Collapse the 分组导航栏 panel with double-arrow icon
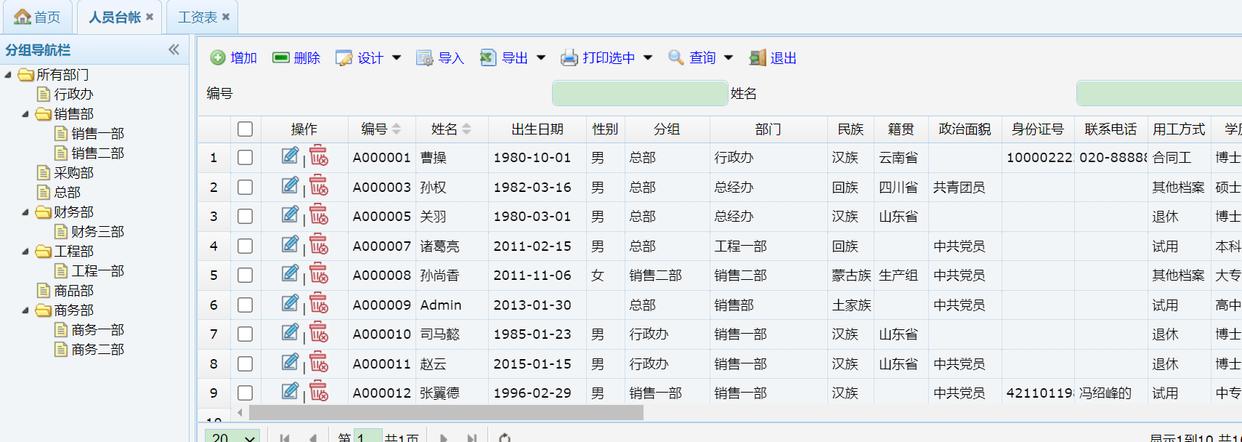Viewport: 1242px width, 442px height. (x=174, y=50)
